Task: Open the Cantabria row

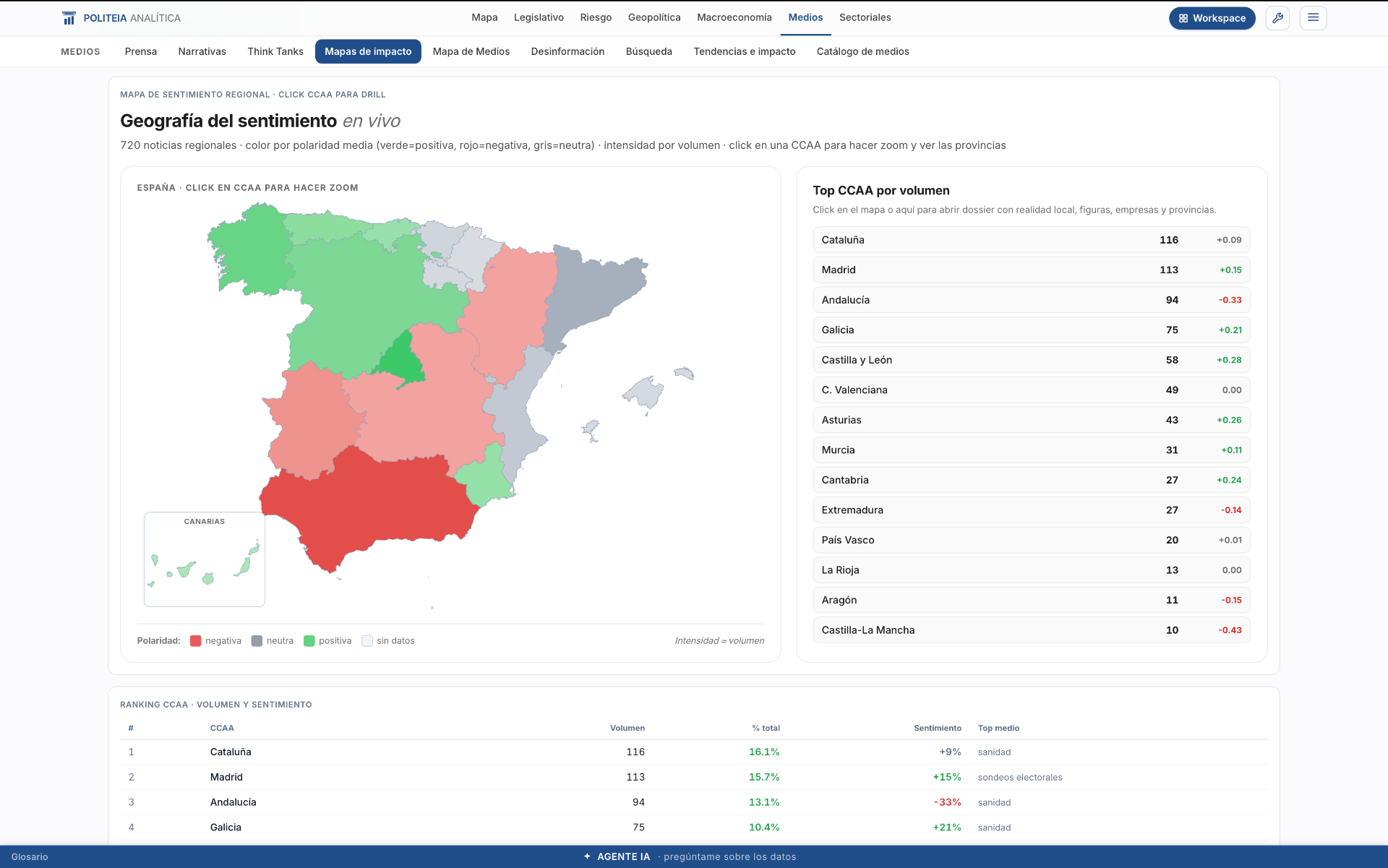Action: [x=1032, y=480]
